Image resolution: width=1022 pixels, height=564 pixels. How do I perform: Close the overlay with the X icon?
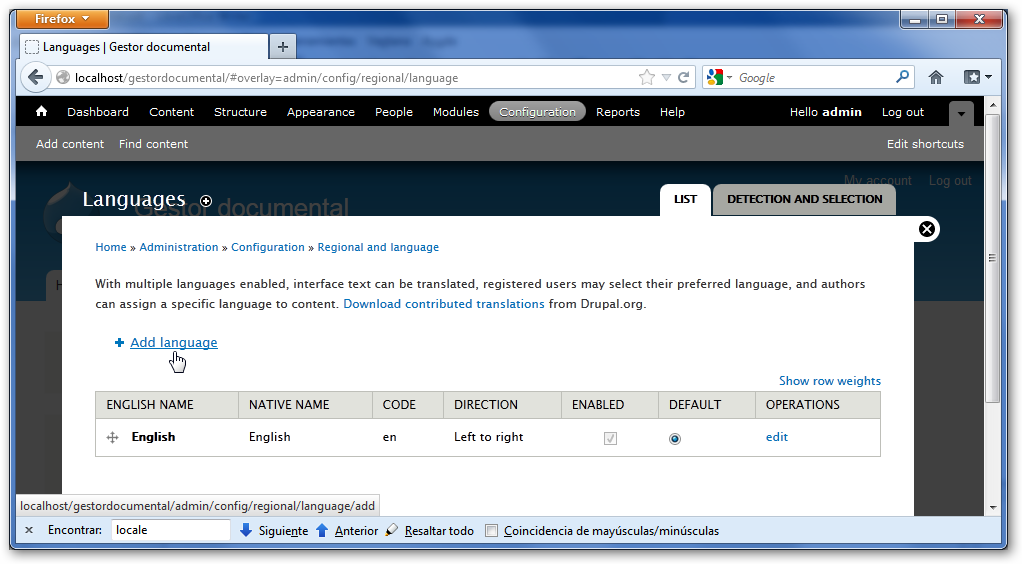pyautogui.click(x=927, y=229)
